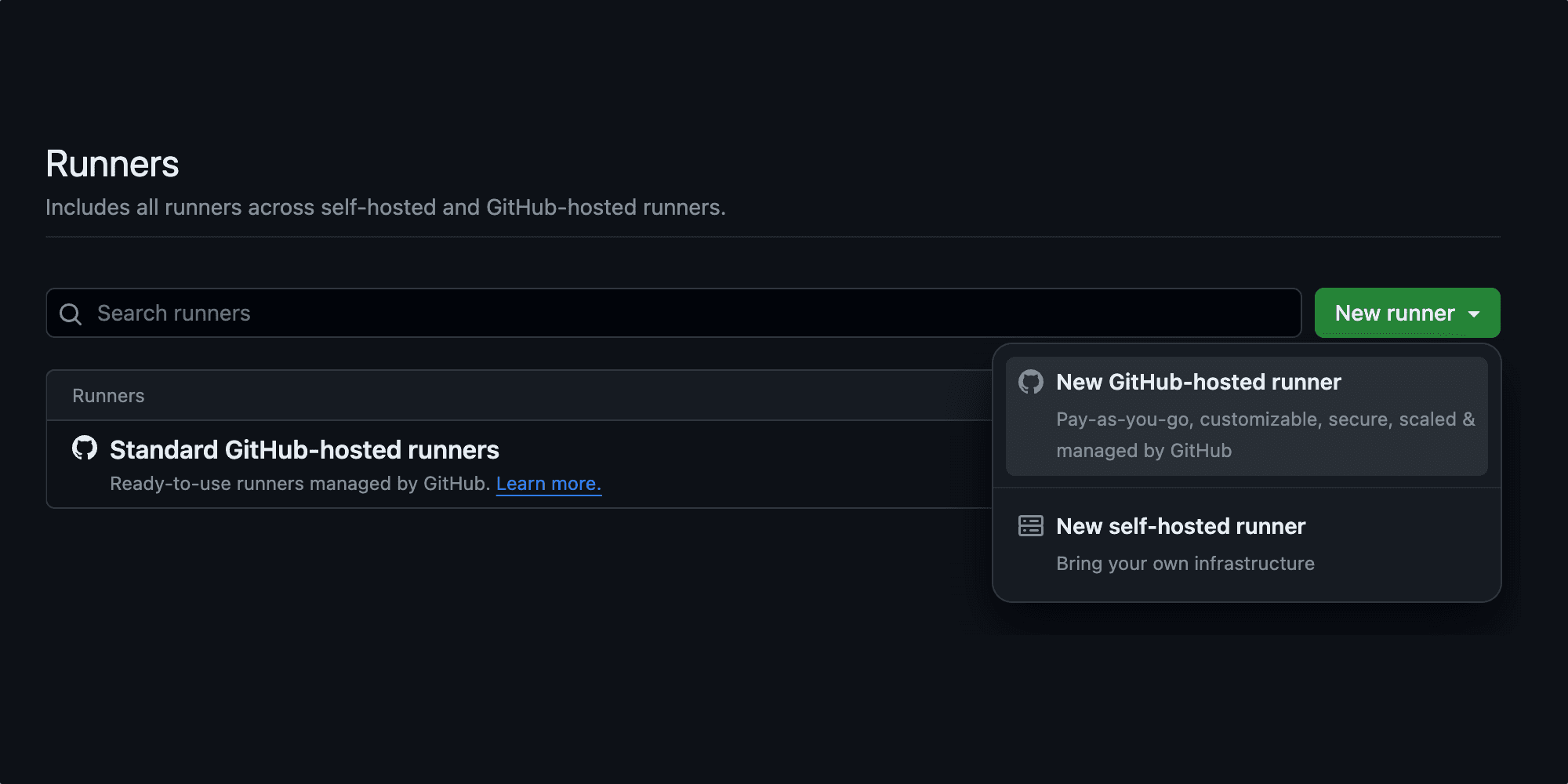This screenshot has width=1568, height=784.
Task: Click the large Runners page heading
Action: coord(112,164)
